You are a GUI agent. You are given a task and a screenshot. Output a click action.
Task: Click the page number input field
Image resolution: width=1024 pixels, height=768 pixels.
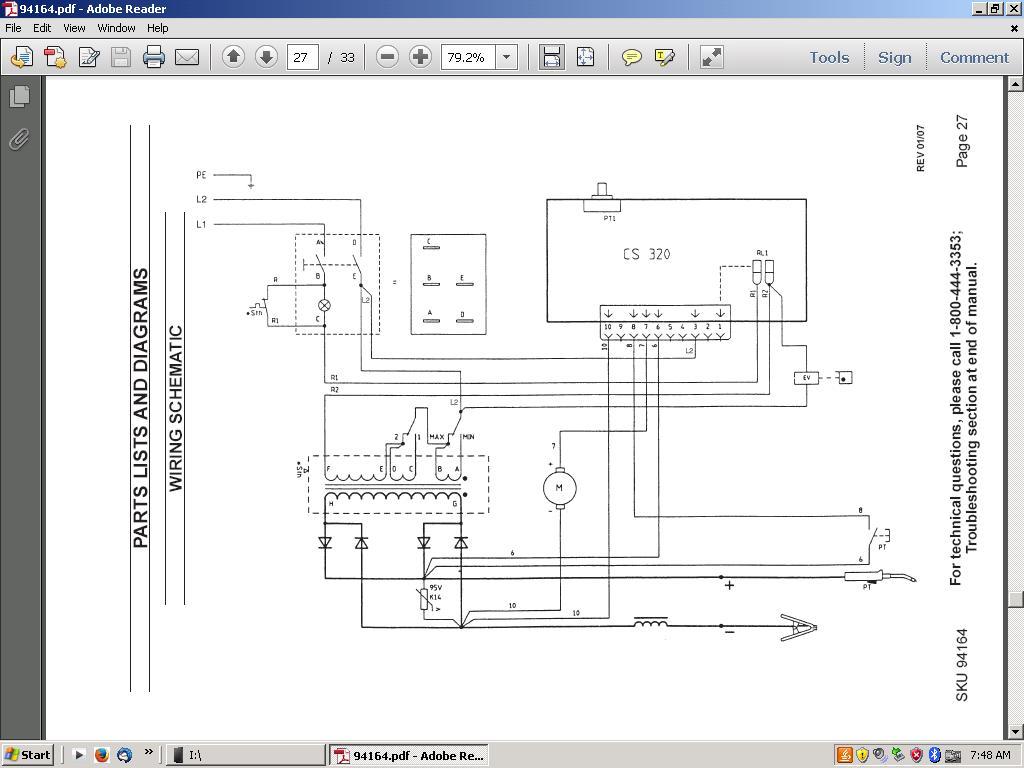click(x=302, y=57)
